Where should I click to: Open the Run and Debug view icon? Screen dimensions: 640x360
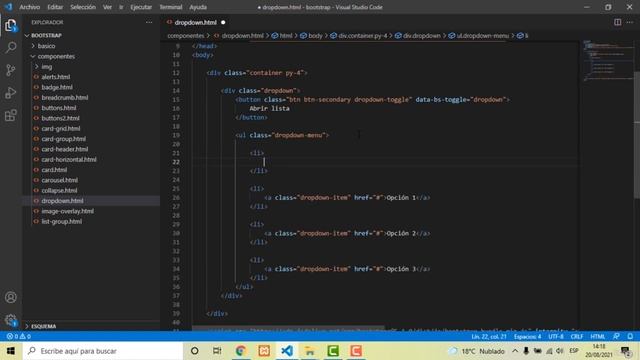click(x=11, y=93)
